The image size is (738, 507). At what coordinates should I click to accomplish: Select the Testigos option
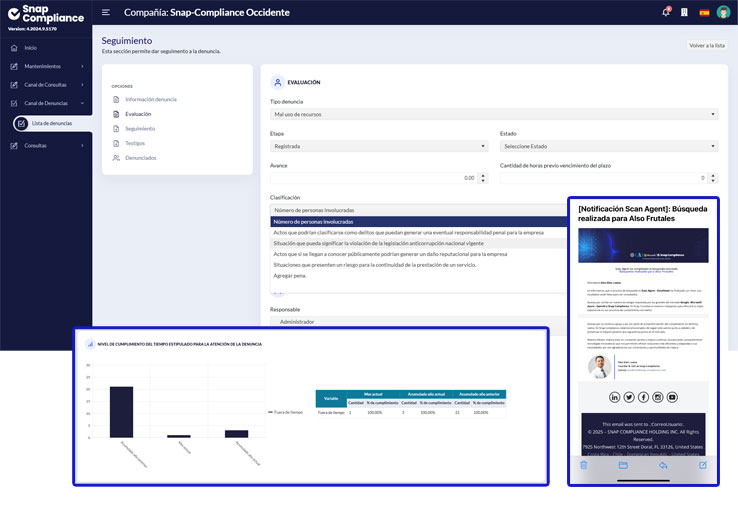(135, 143)
